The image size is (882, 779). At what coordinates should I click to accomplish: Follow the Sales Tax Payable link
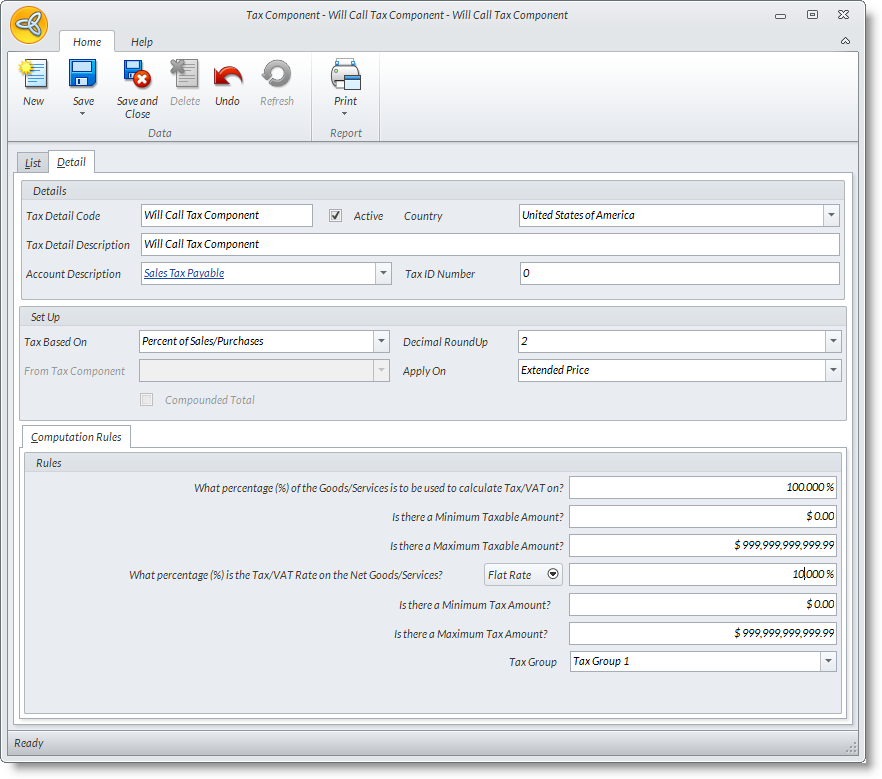184,273
